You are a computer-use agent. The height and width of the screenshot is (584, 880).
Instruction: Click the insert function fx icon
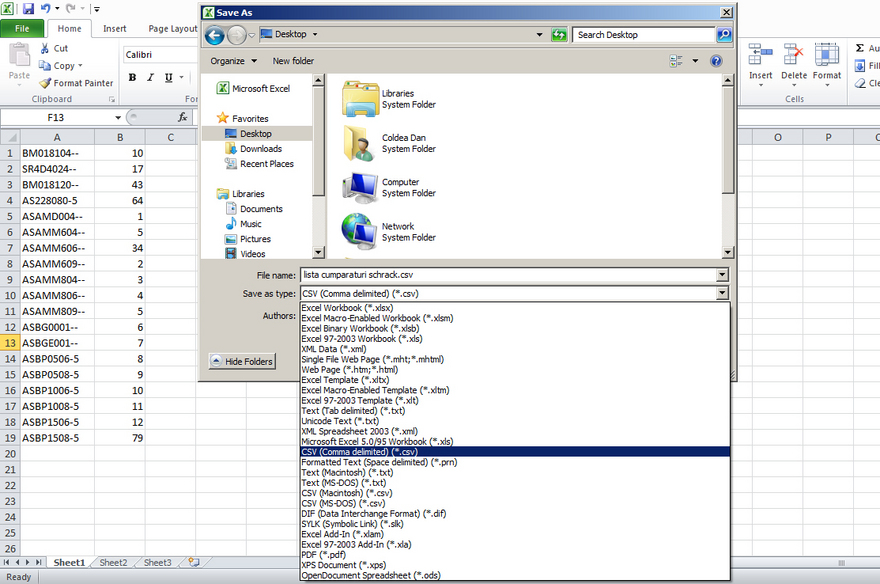point(182,117)
